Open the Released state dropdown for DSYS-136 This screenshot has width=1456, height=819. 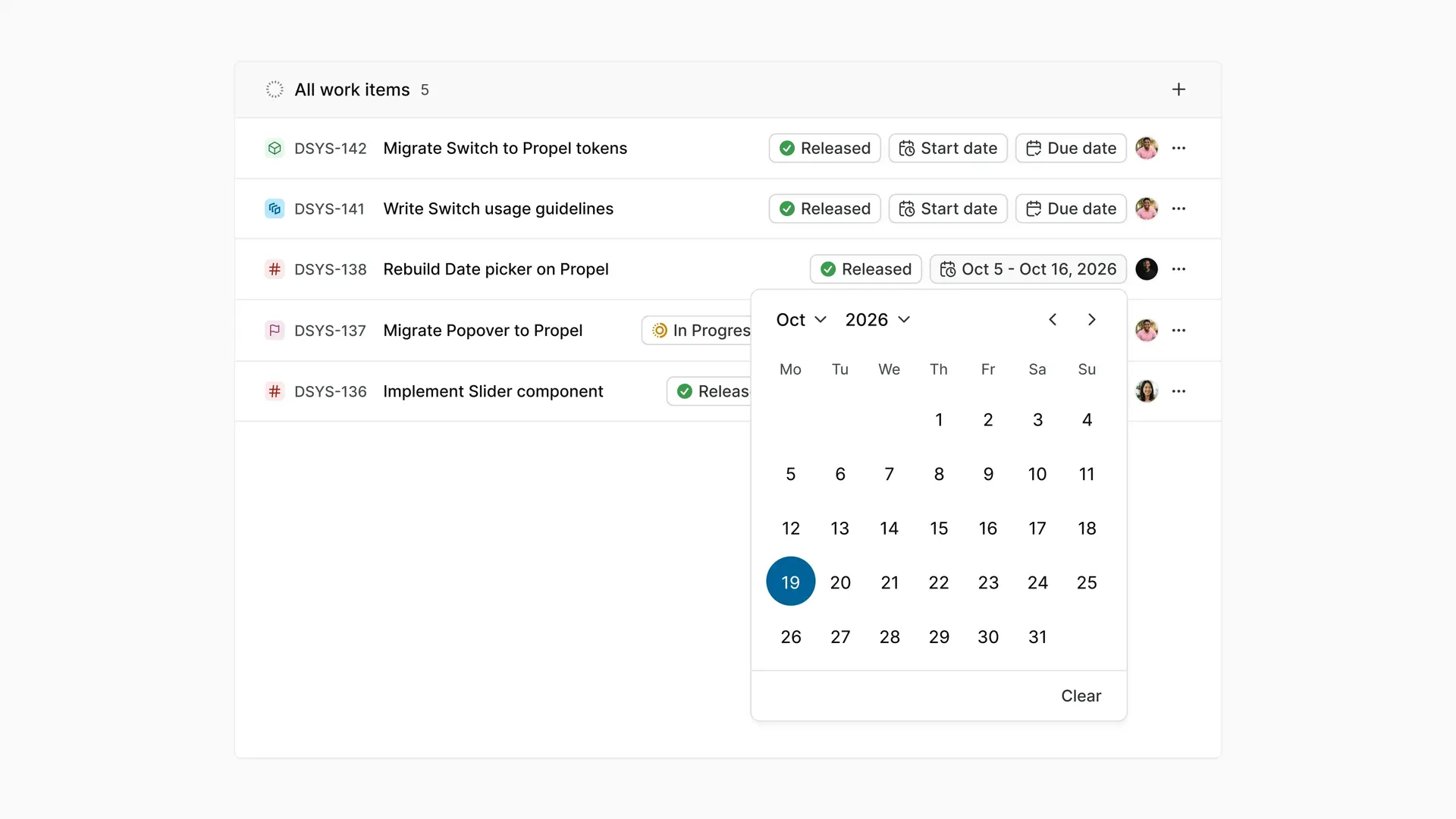click(x=709, y=391)
